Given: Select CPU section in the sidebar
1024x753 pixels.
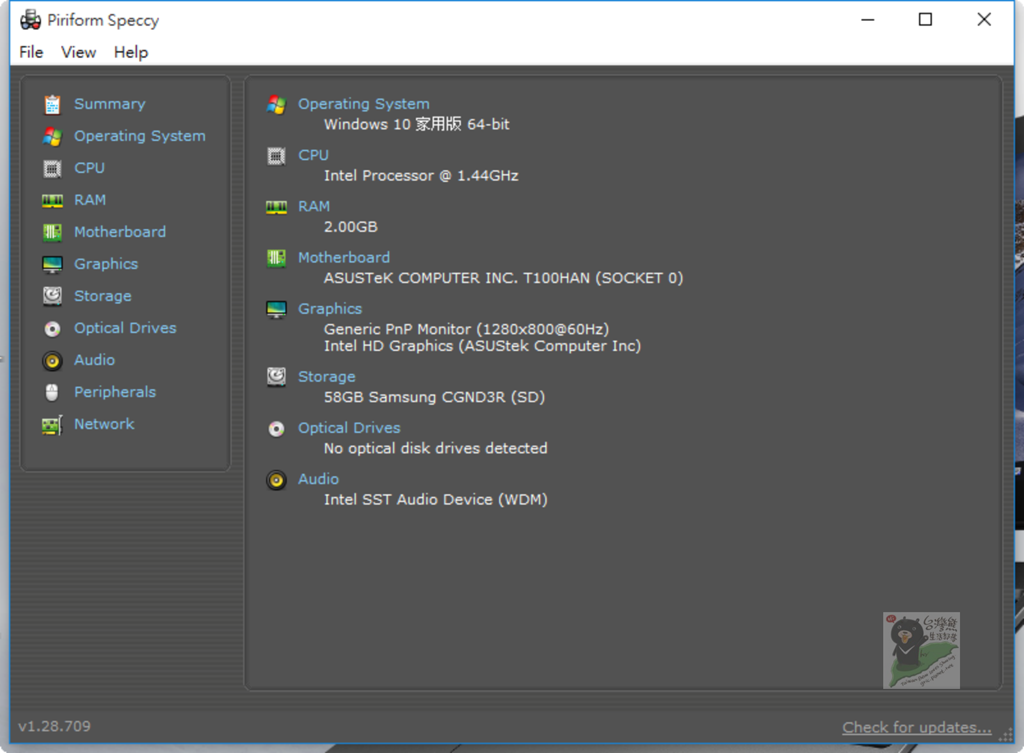Looking at the screenshot, I should pyautogui.click(x=89, y=168).
